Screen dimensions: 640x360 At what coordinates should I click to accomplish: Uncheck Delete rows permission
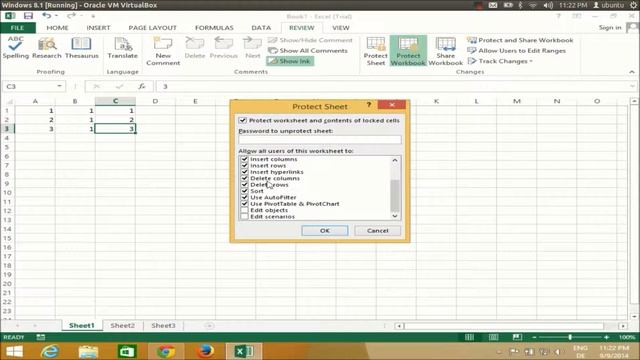pos(244,184)
